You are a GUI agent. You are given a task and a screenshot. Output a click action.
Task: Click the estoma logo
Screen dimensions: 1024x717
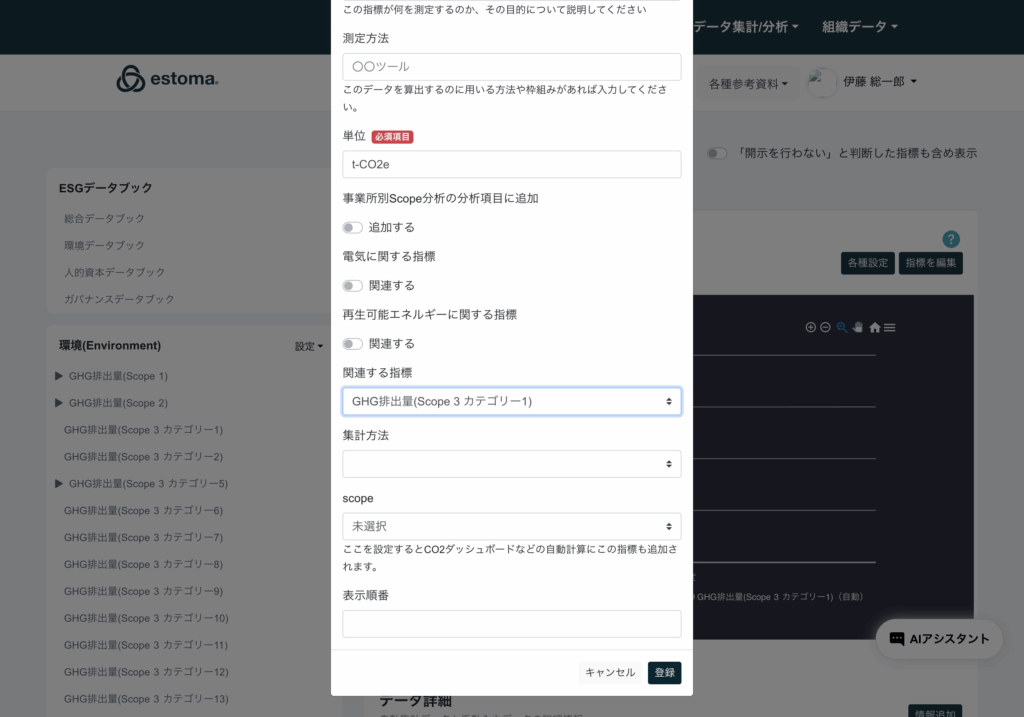click(x=167, y=79)
